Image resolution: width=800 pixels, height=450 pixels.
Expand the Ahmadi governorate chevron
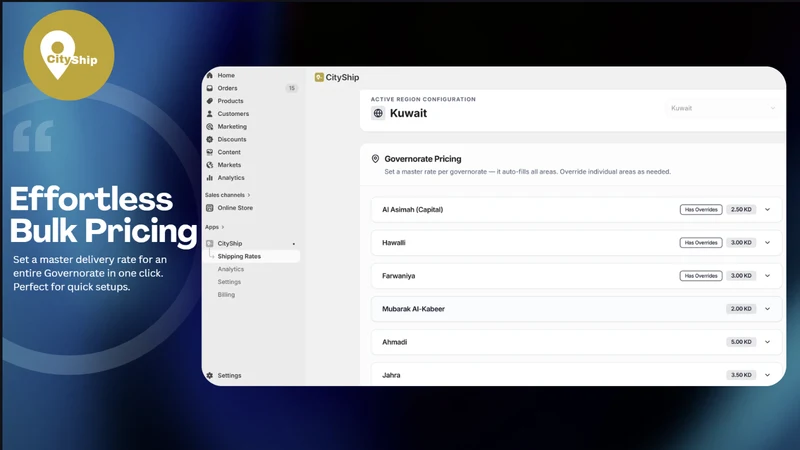point(767,342)
